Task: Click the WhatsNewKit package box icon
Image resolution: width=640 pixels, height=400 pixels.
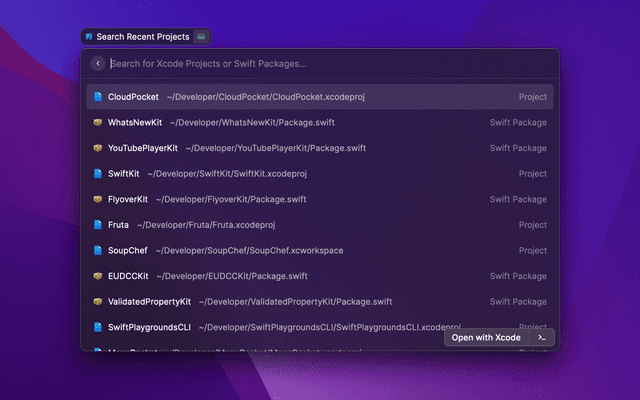Action: pos(97,123)
